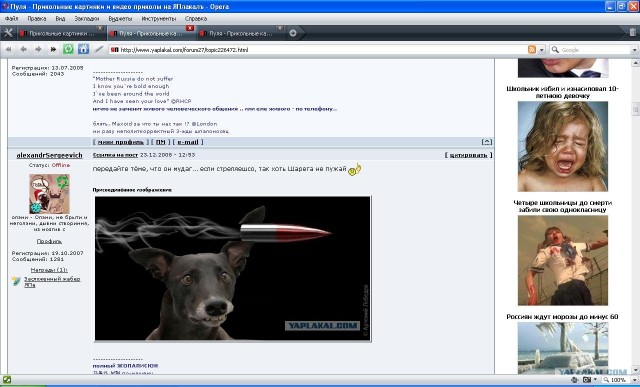Open the 'Школьник избил' news headline
This screenshot has height=387, width=640.
[562, 92]
